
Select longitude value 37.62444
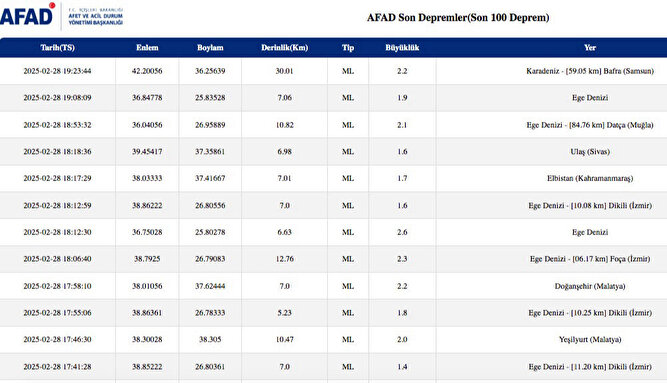click(x=210, y=286)
